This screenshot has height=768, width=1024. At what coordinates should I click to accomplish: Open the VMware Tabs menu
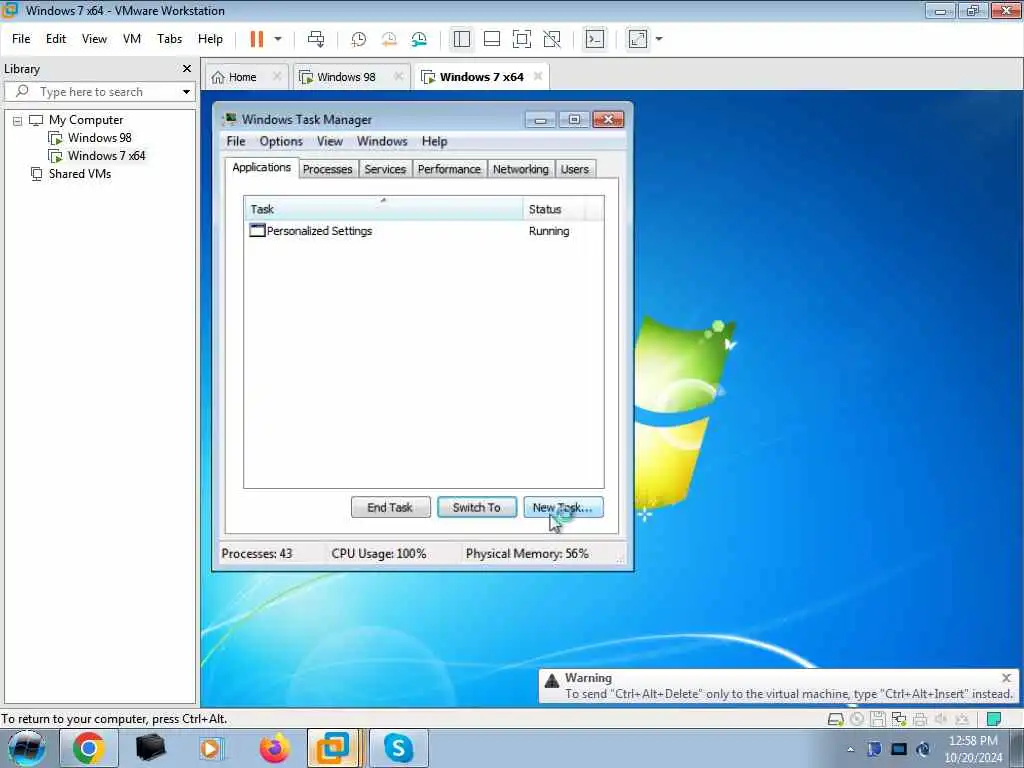[x=169, y=39]
